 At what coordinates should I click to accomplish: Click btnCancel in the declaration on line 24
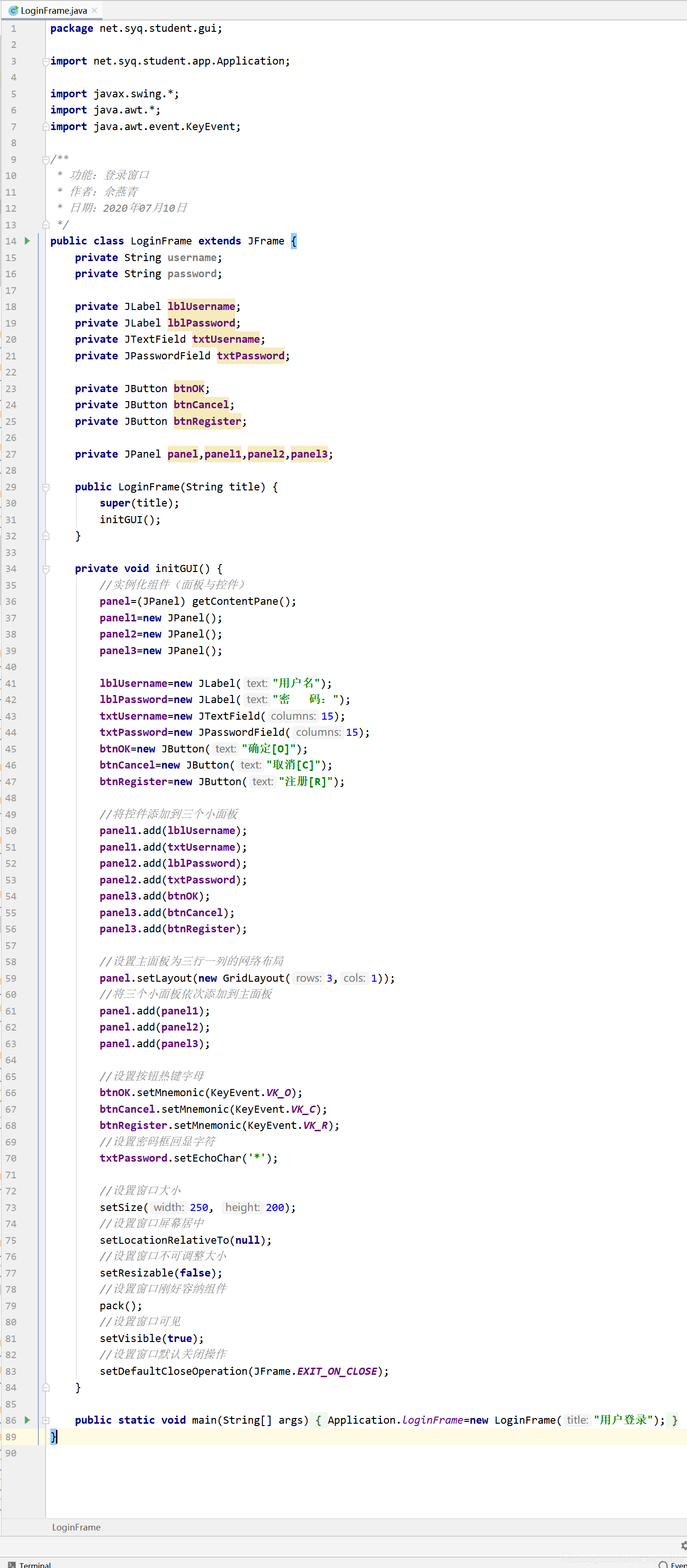[x=202, y=405]
